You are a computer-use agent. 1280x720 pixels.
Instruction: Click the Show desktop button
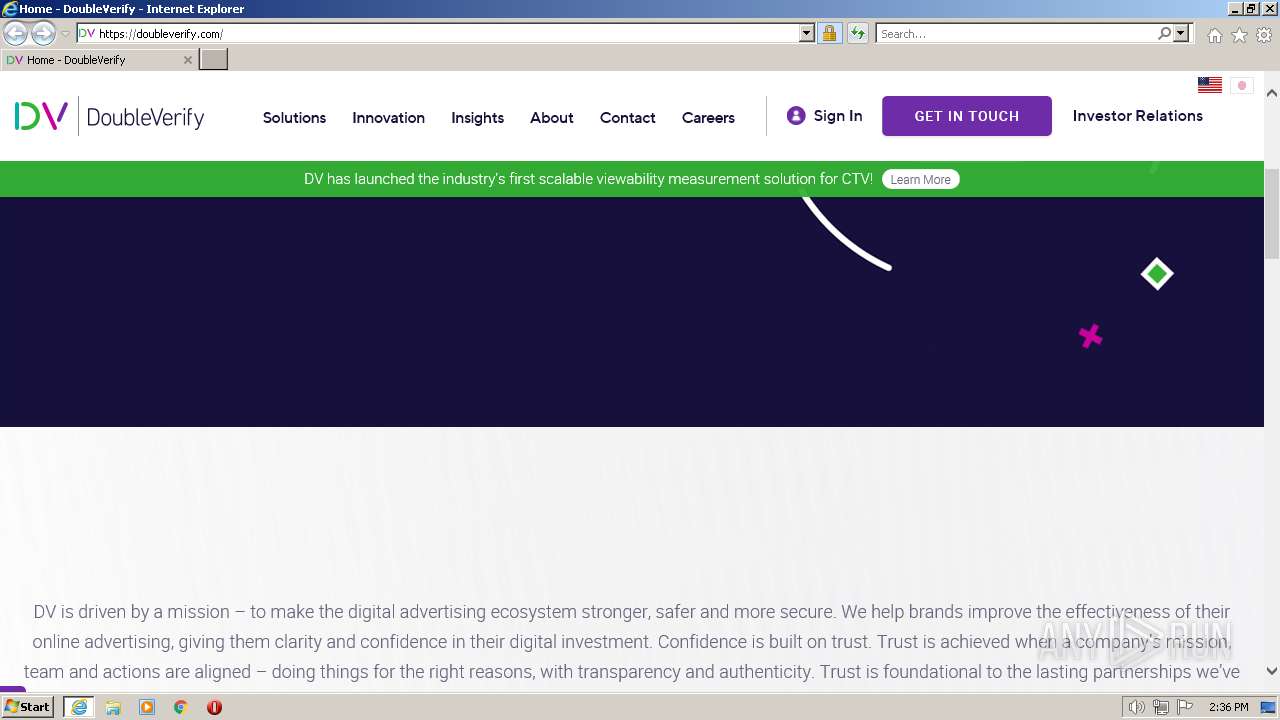(x=1269, y=707)
